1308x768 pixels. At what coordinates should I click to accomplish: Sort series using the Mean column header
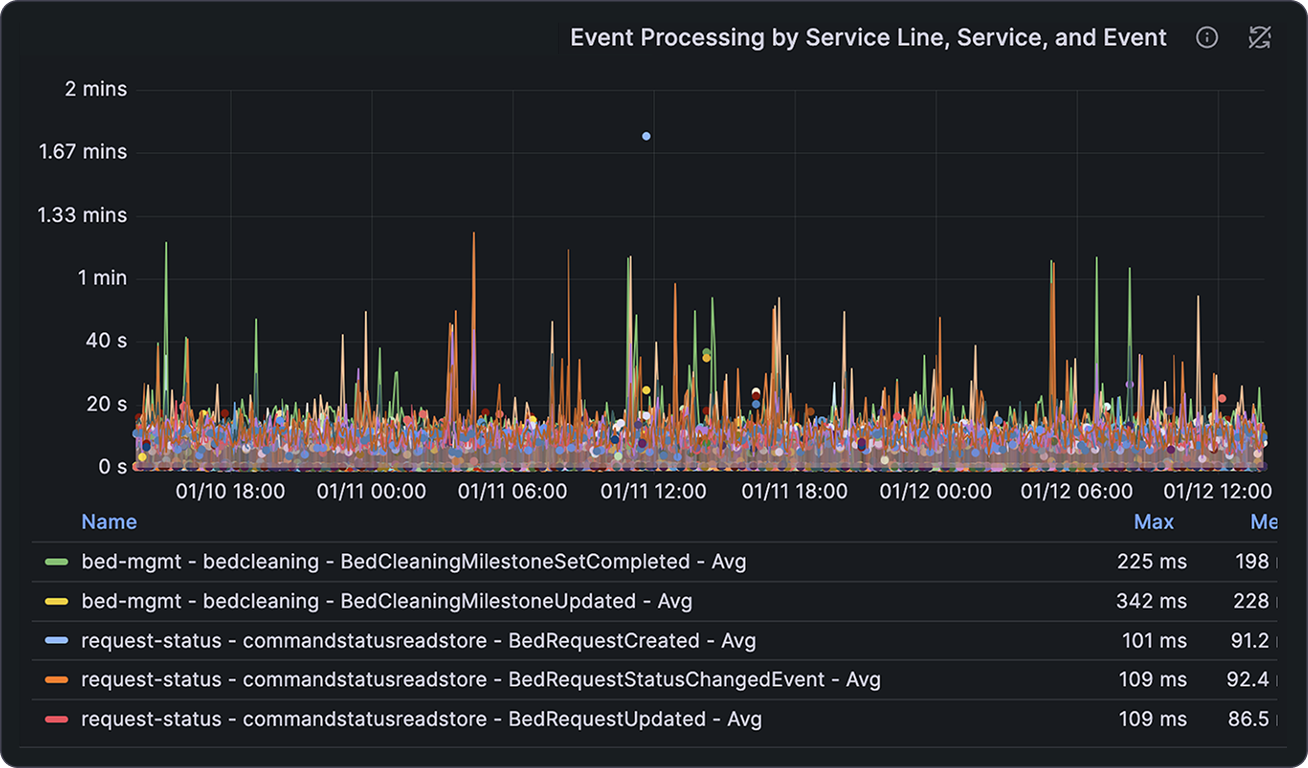(1264, 521)
